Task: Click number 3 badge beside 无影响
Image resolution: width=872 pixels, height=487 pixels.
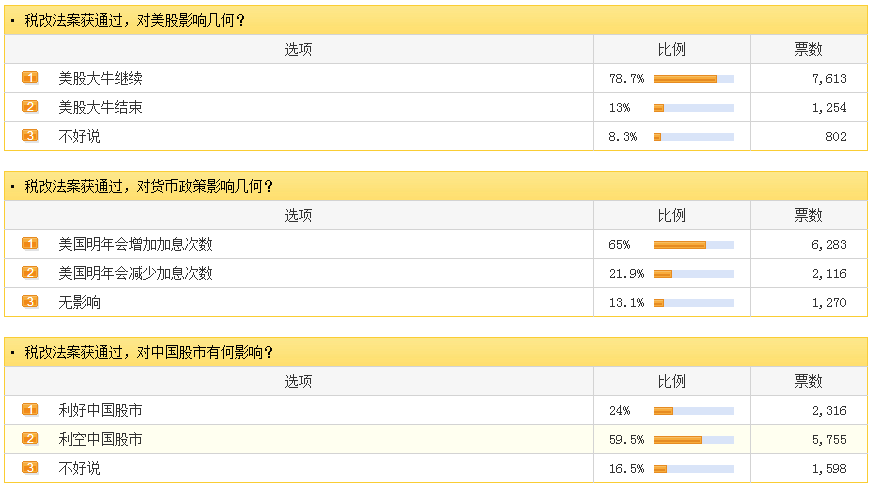Action: click(x=30, y=301)
